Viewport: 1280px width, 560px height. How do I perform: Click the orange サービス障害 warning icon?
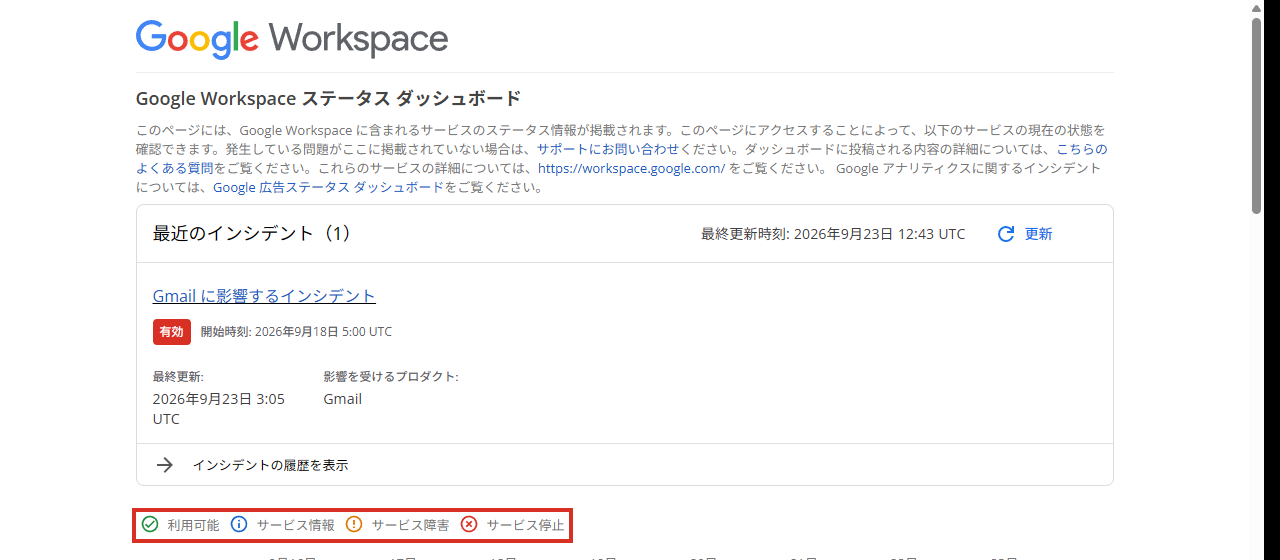354,524
